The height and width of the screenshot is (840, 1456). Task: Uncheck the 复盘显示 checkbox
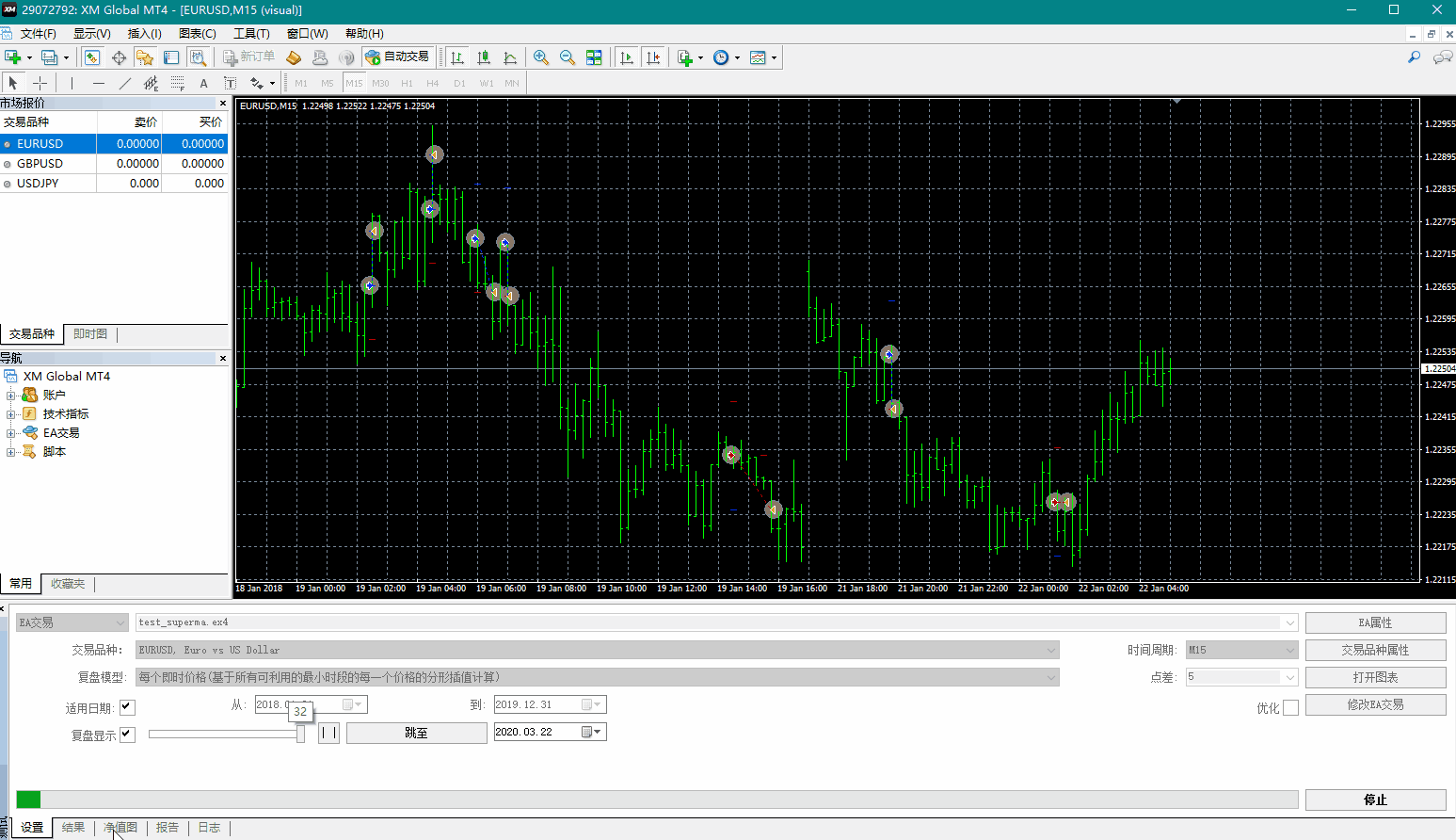point(127,735)
